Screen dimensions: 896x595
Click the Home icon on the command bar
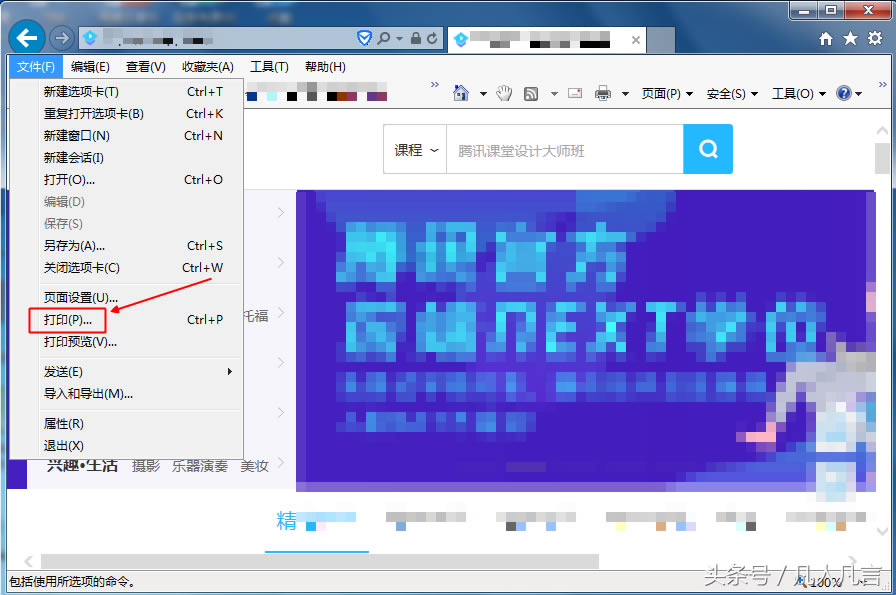[462, 93]
